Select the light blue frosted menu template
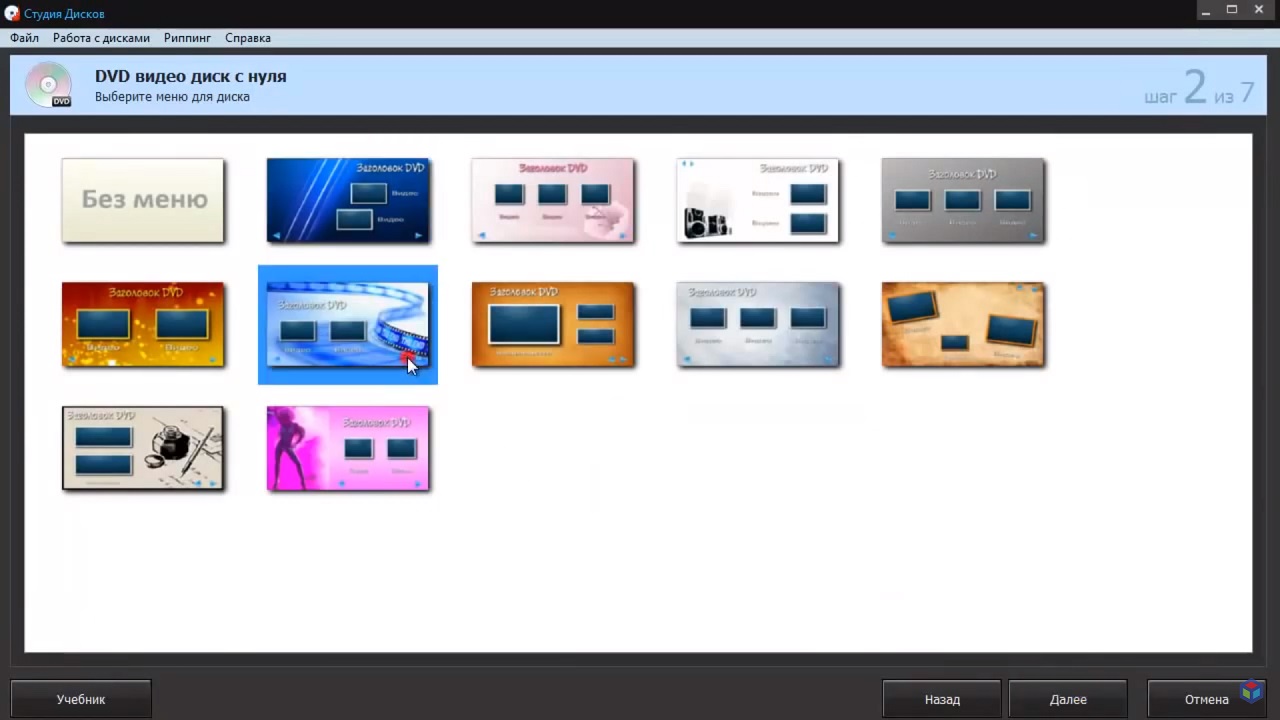 coord(758,324)
